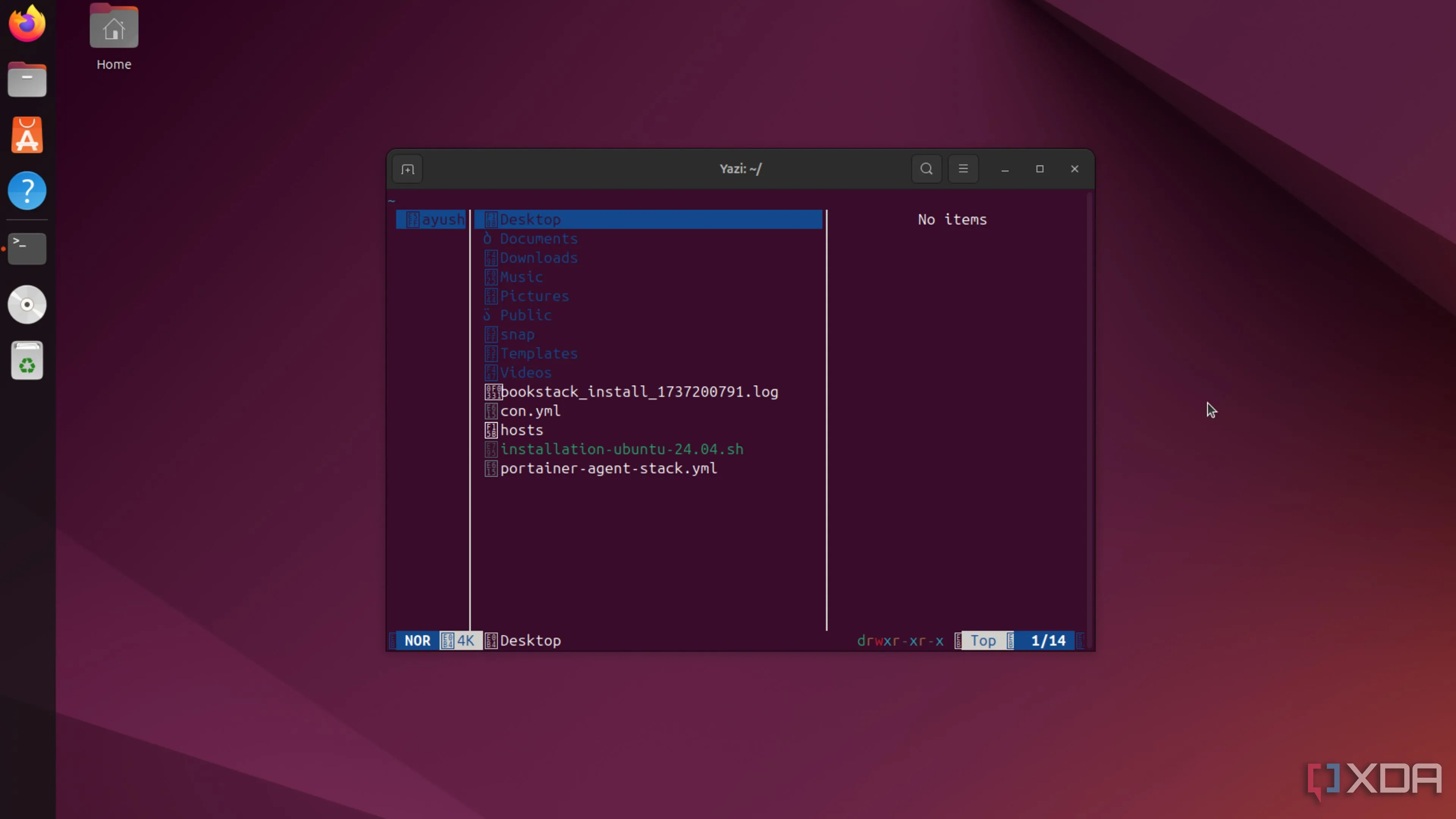
Task: Open the search icon in Yazi's title bar
Action: 926,168
